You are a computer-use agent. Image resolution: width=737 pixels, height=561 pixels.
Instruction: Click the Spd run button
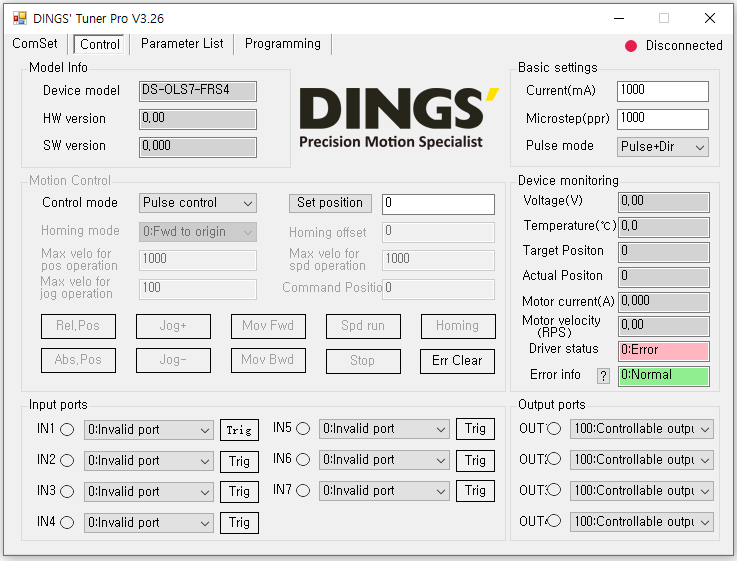[x=363, y=326]
